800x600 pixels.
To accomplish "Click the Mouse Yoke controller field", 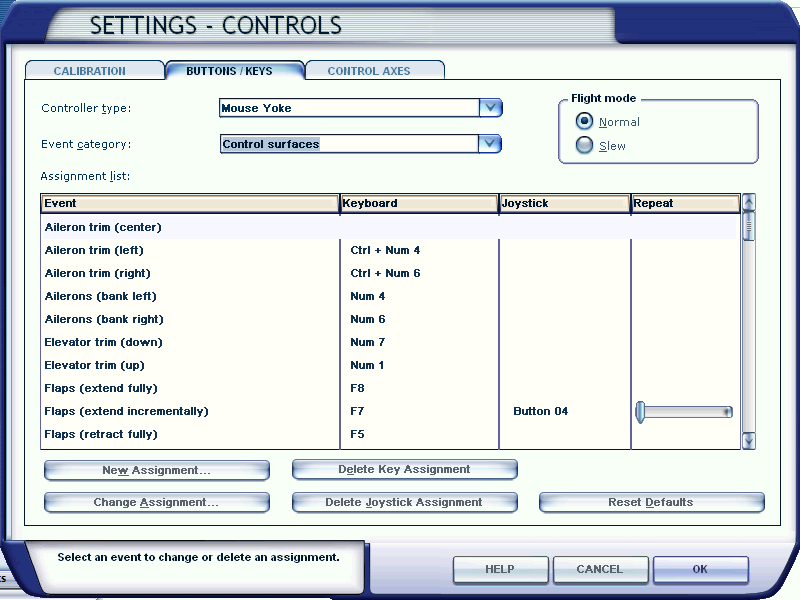I will point(349,108).
